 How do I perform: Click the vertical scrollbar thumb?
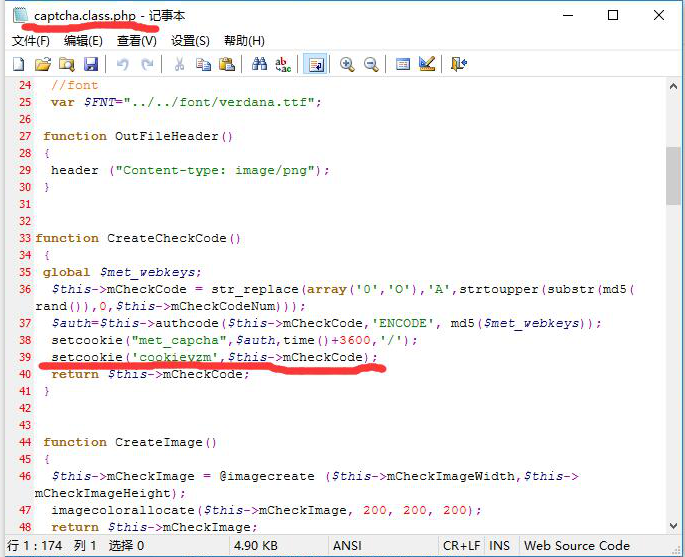click(673, 176)
